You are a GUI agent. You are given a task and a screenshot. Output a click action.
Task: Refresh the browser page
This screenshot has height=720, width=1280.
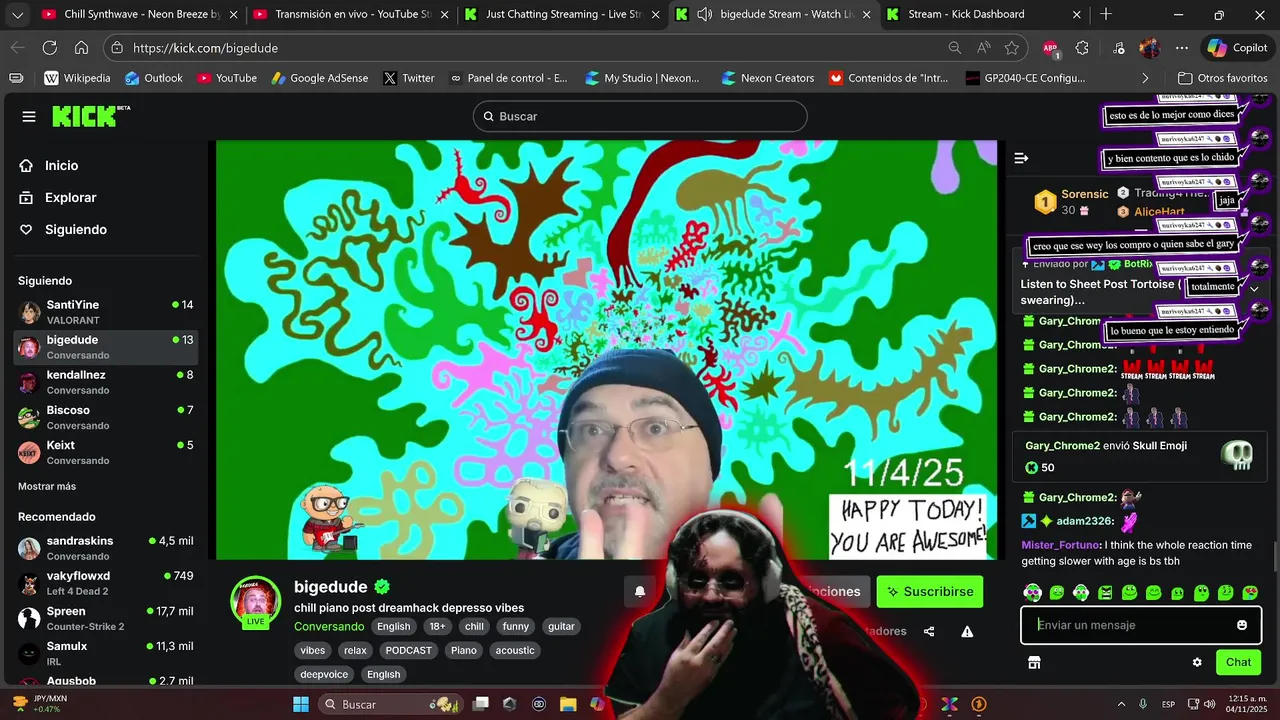click(49, 48)
